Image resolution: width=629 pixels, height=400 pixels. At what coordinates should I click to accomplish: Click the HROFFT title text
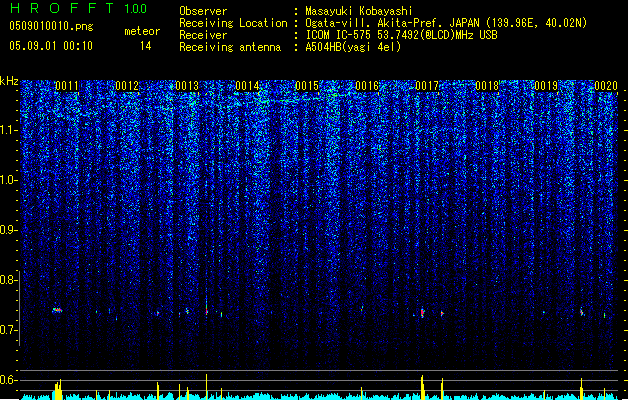[61, 8]
